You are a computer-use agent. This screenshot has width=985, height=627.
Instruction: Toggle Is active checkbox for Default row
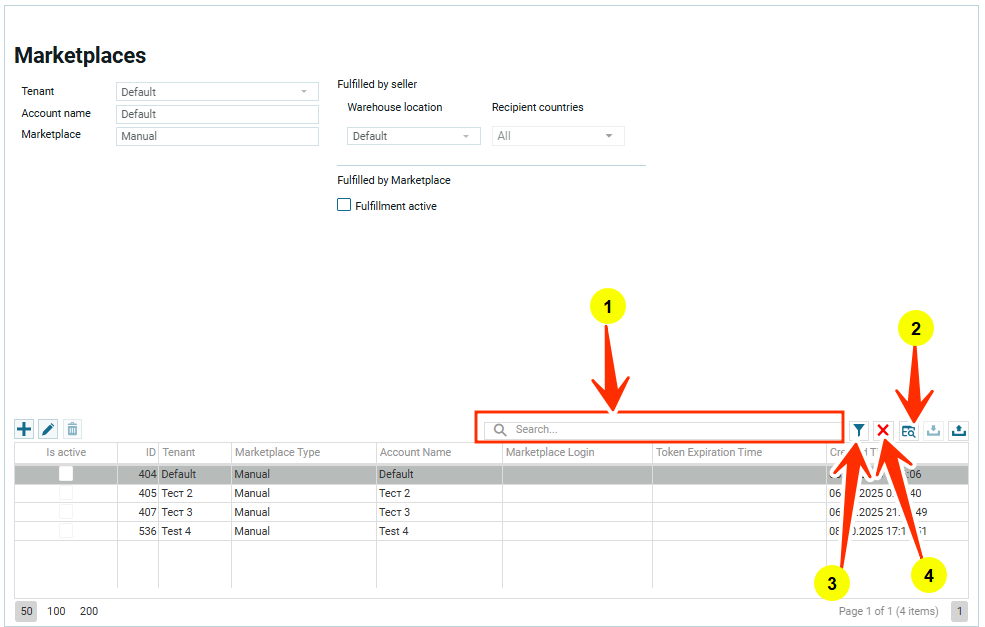[66, 474]
